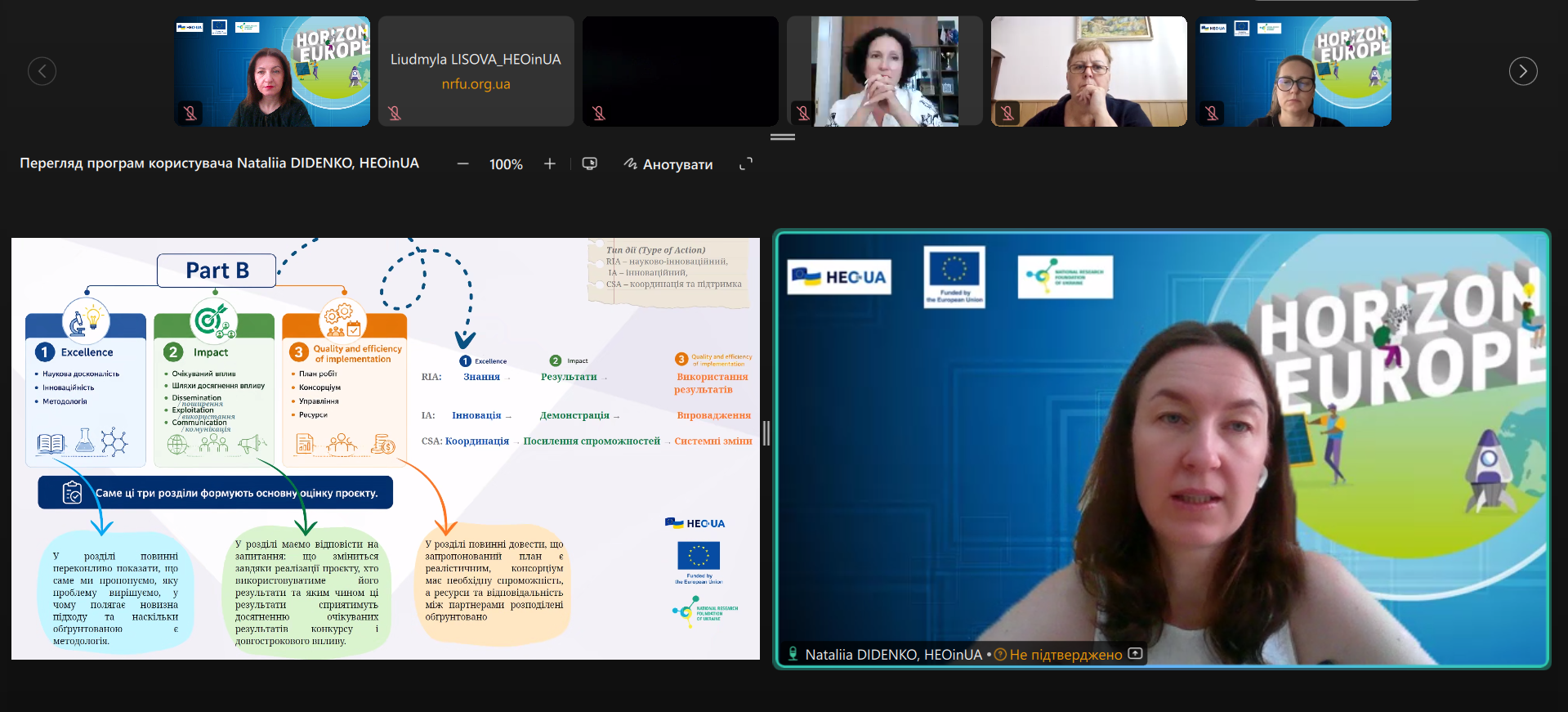
Task: Click the Впровадження text in IA row
Action: pyautogui.click(x=713, y=415)
